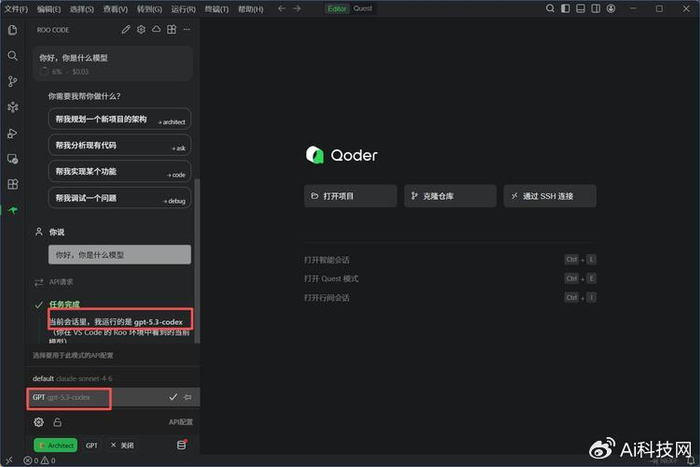Click the Roo Code chat scrollbar
The image size is (700, 467).
[197, 261]
